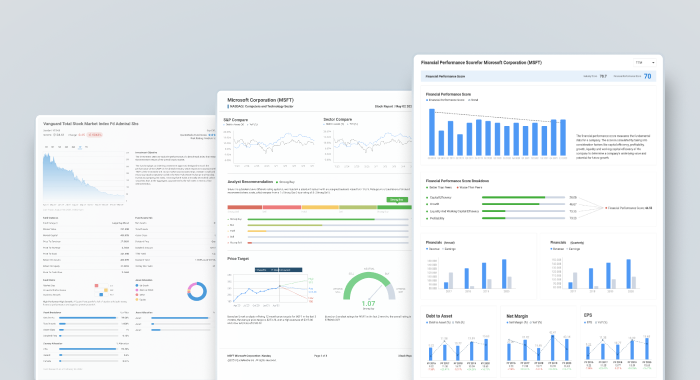Screen dimensions: 700x380
Task: Click the Net Margin chart title
Action: (x=517, y=316)
